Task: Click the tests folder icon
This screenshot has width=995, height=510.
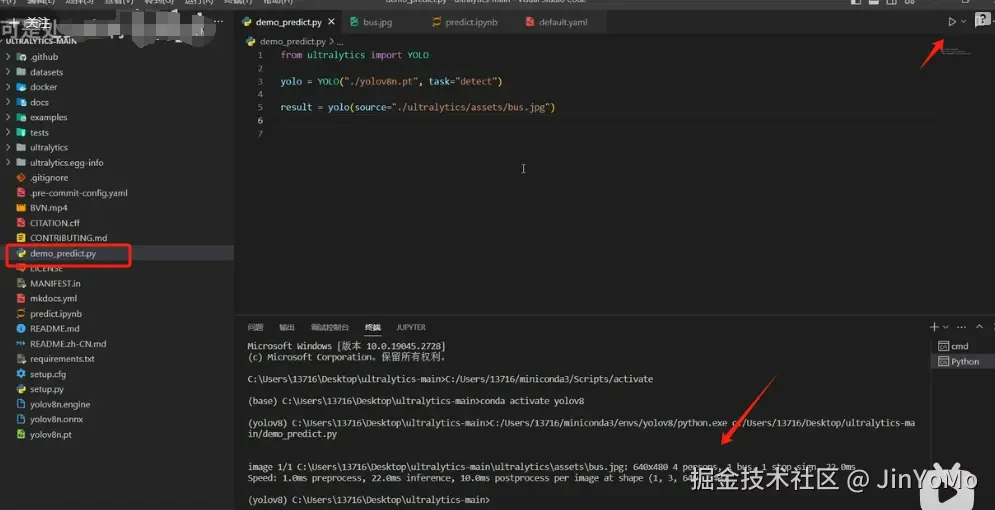Action: (x=21, y=133)
